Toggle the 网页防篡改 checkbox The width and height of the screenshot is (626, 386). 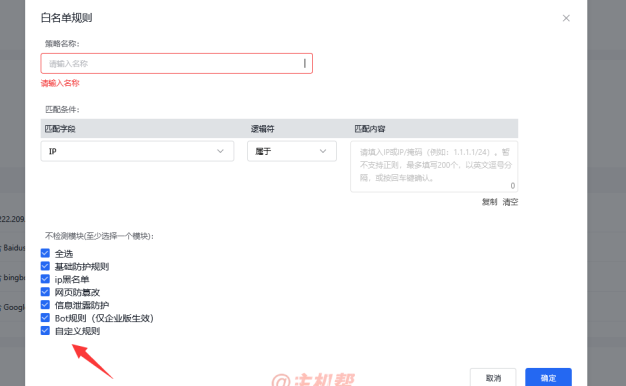pos(45,292)
